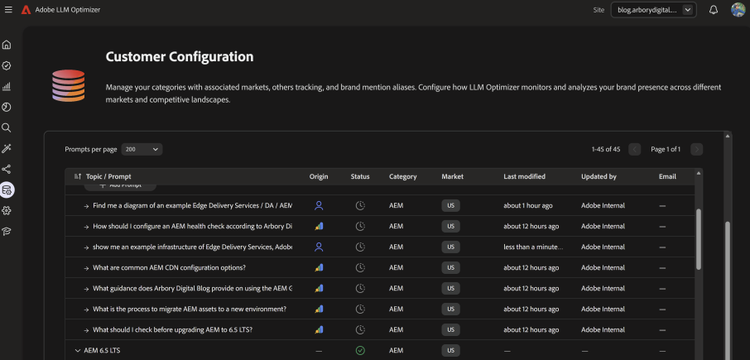
Task: Click origin icon for 'What guidance does Arbory' row
Action: point(319,288)
